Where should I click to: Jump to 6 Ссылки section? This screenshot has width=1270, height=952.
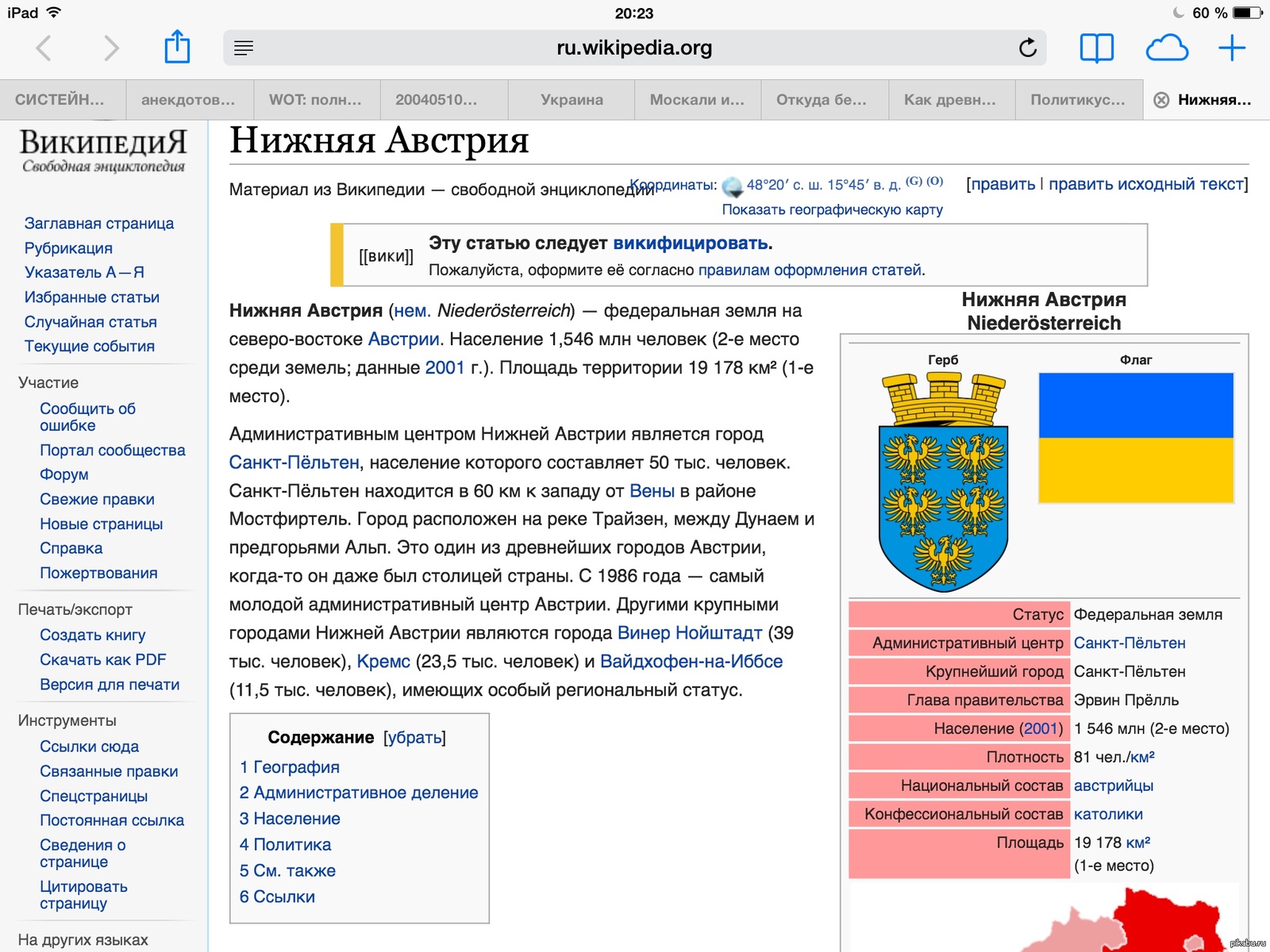277,897
